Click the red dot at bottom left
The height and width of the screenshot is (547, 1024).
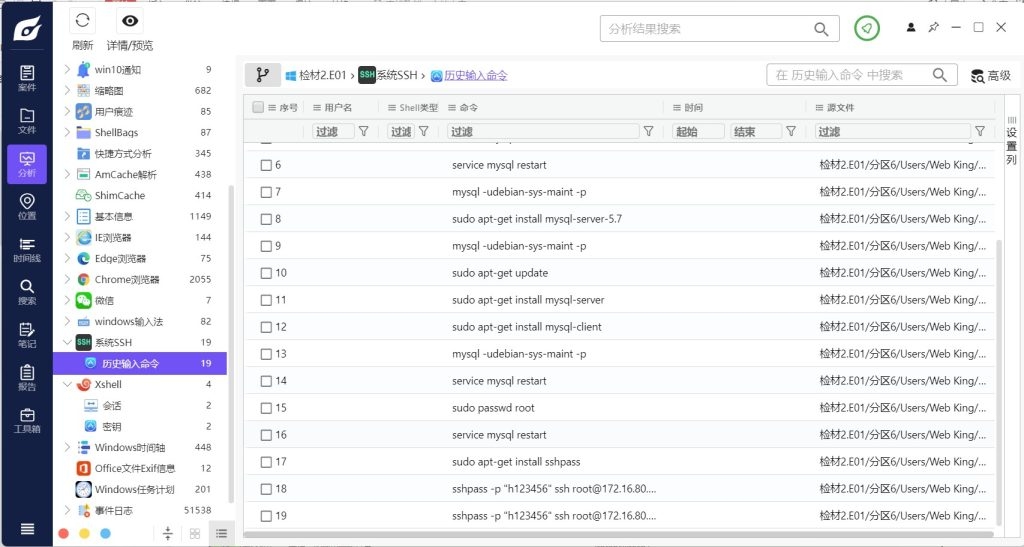(x=63, y=534)
